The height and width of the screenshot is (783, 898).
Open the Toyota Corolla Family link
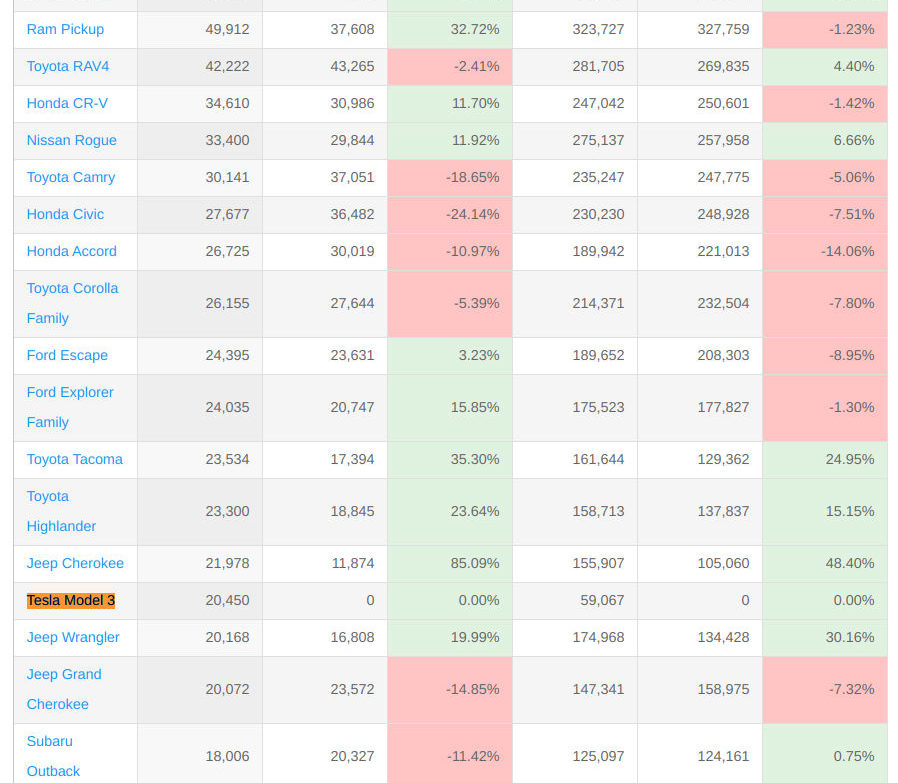click(x=73, y=303)
